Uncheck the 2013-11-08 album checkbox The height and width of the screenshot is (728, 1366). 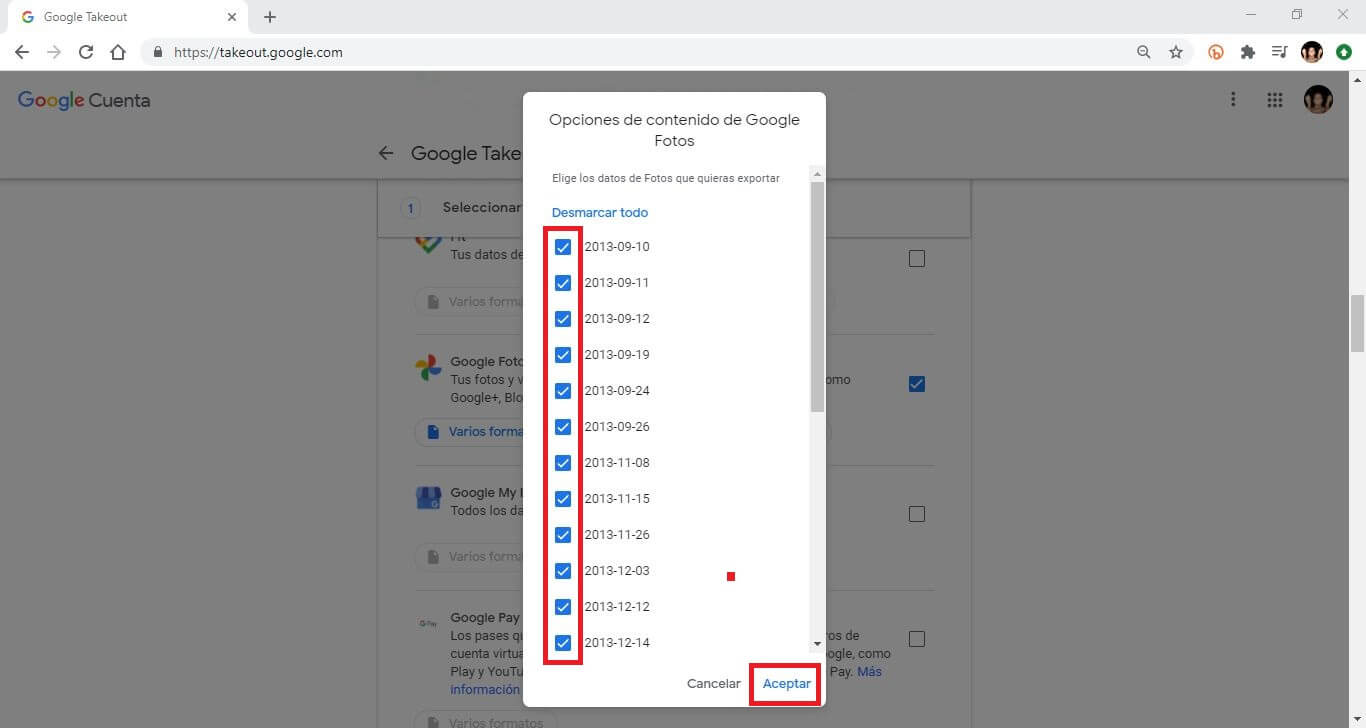[563, 463]
